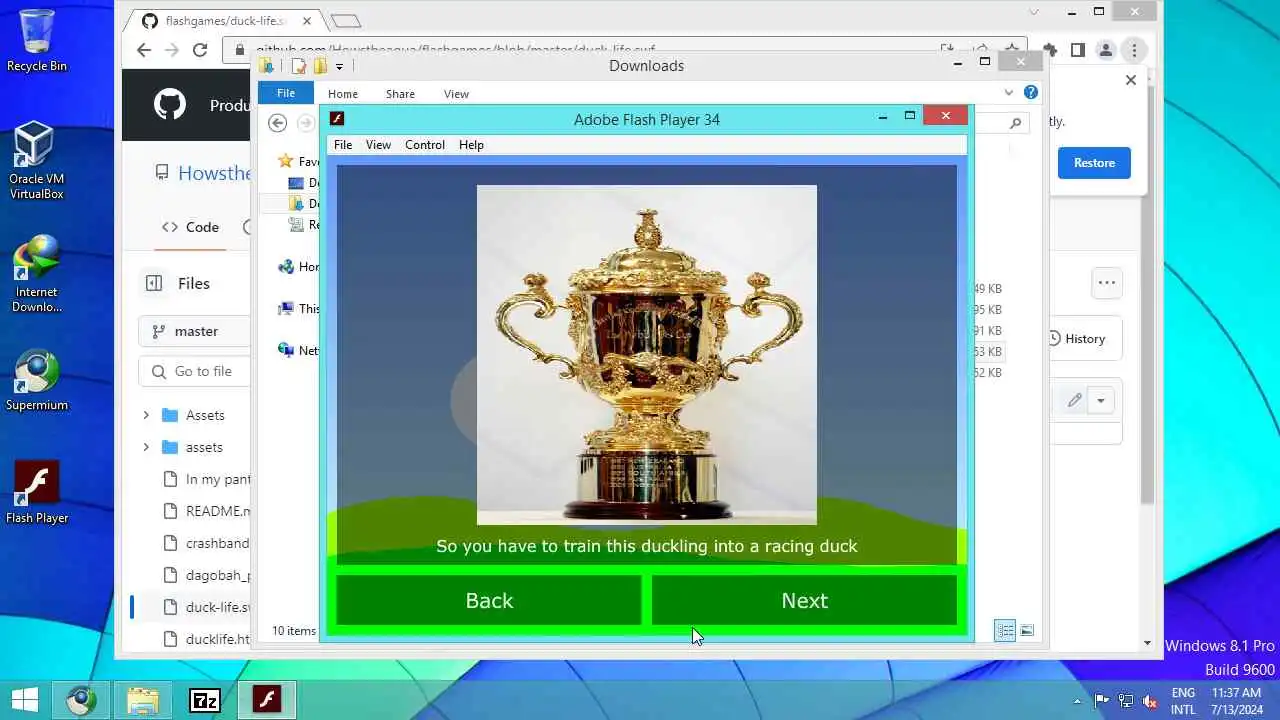
Task: Show hidden tray icons arrow
Action: pyautogui.click(x=1077, y=701)
